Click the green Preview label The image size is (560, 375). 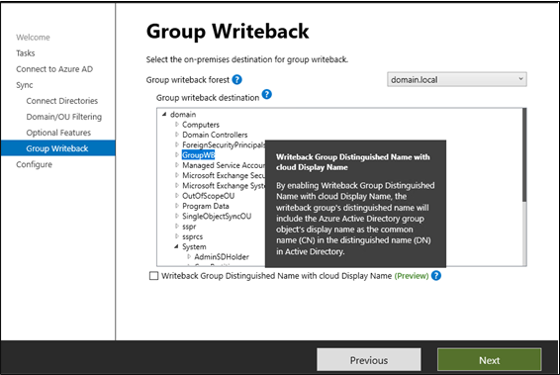point(411,276)
